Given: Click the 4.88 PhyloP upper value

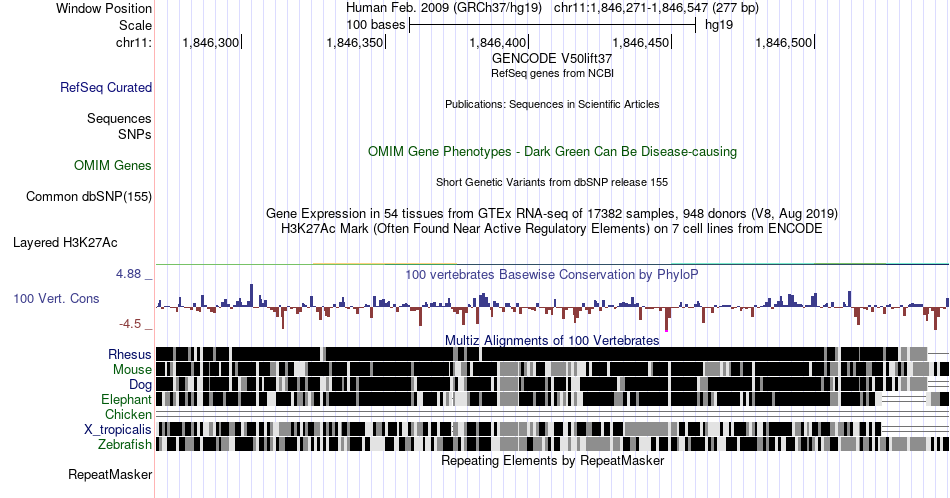Looking at the screenshot, I should click(x=128, y=274).
